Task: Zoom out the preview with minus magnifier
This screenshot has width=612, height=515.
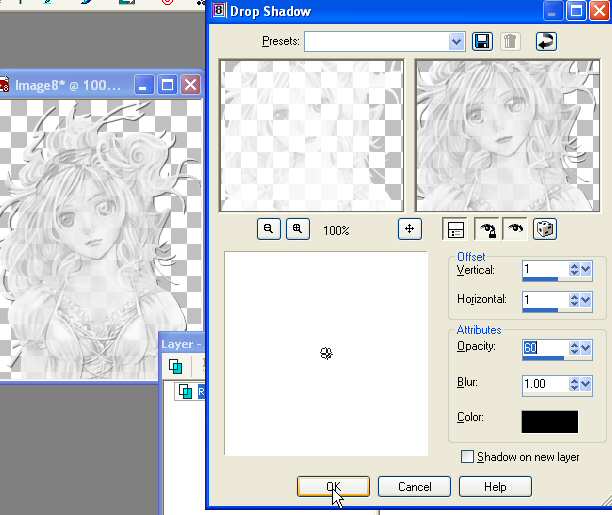Action: (x=269, y=229)
